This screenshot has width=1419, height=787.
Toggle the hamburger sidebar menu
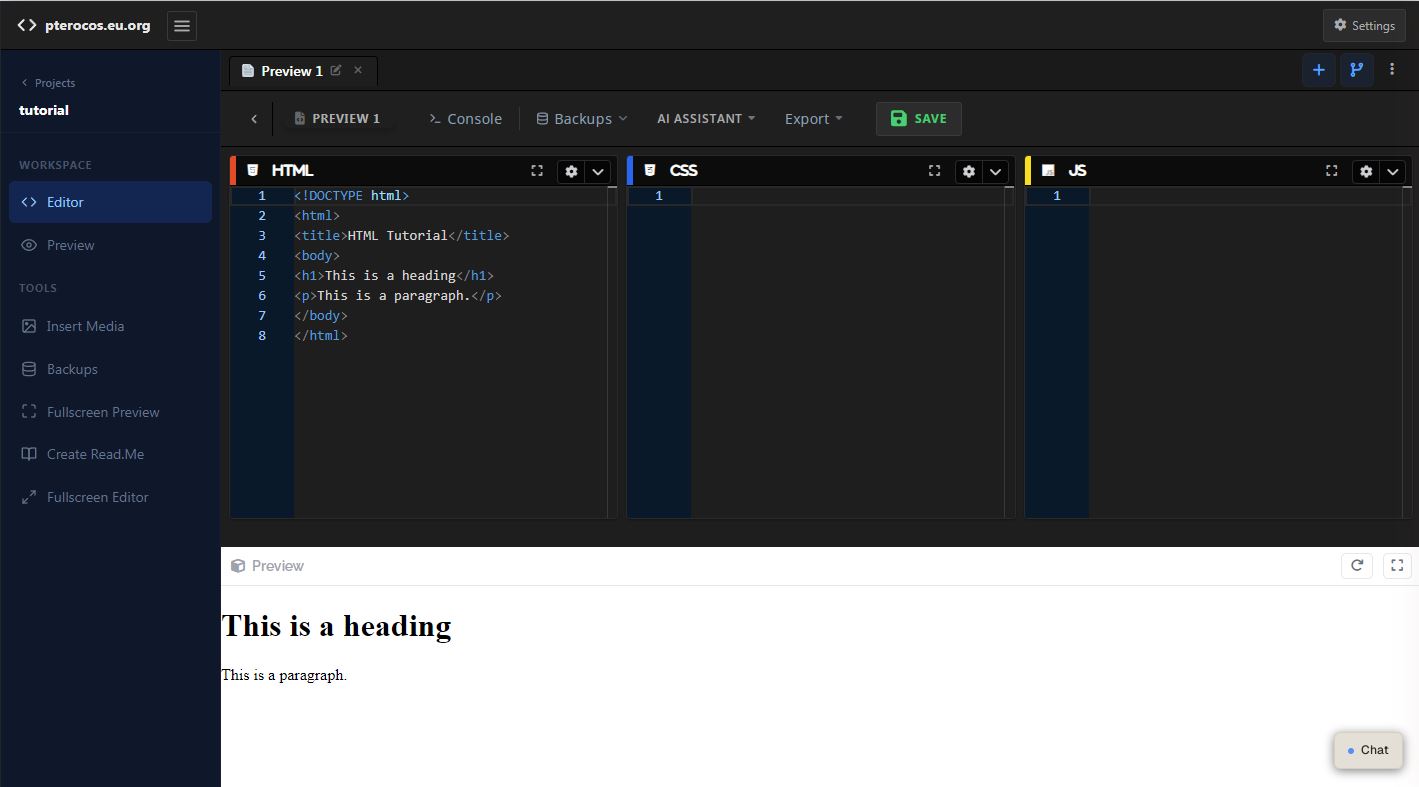point(182,26)
